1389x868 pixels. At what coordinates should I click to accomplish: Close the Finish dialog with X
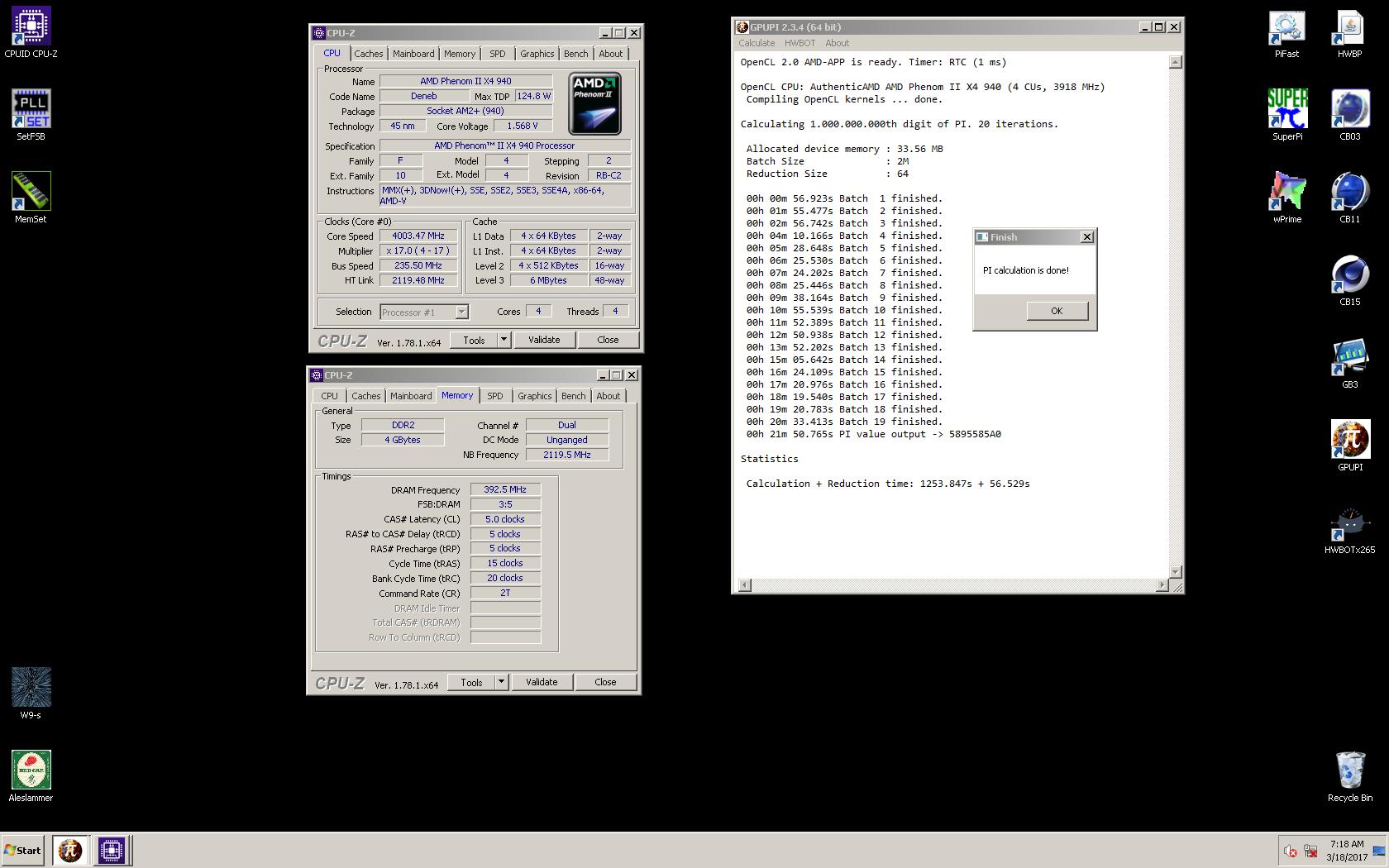1086,237
